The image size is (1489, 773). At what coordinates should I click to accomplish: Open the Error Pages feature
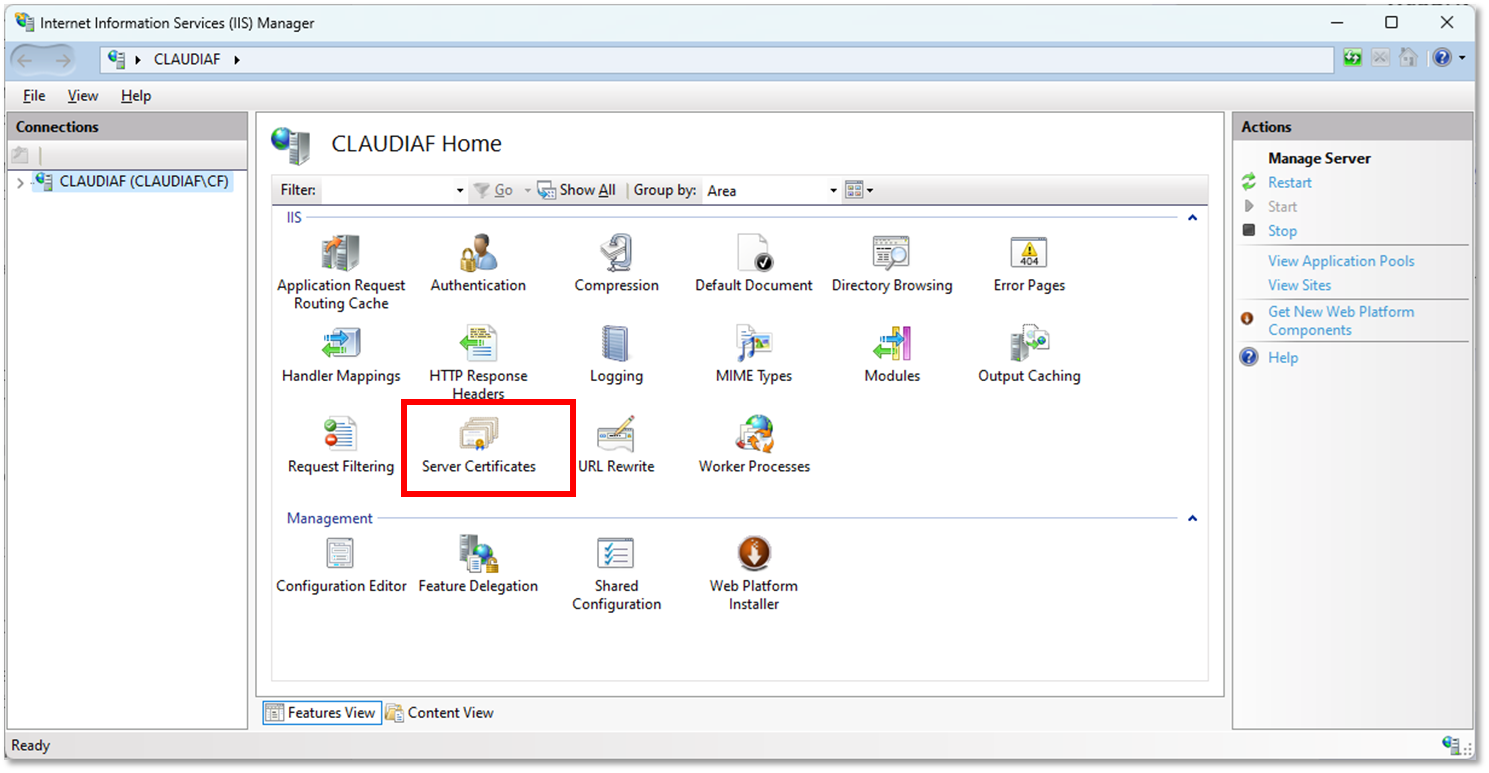(x=1028, y=264)
